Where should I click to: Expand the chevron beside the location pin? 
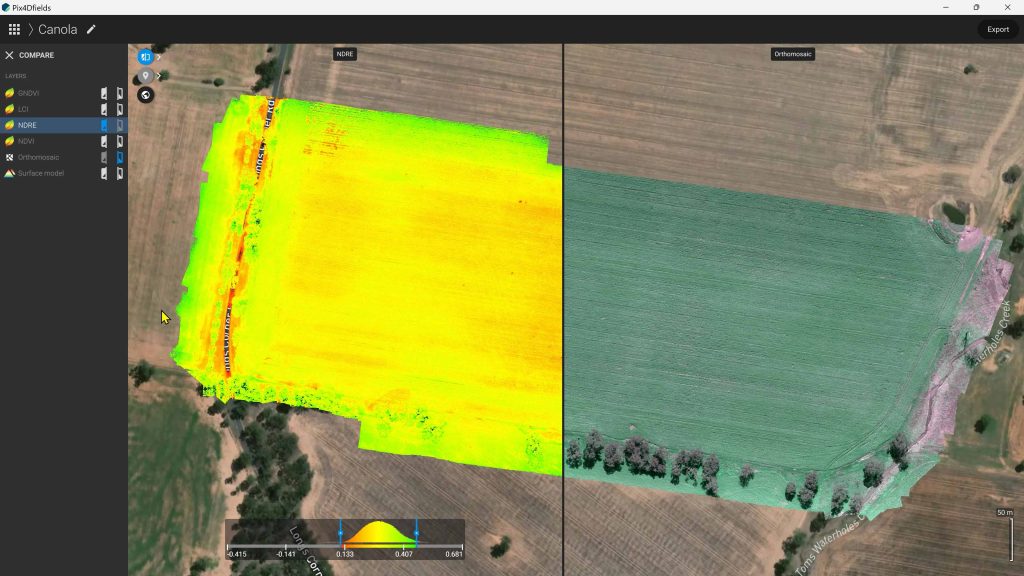159,76
